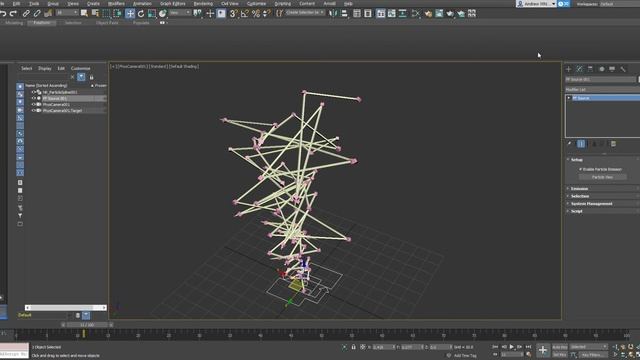Switch to the Utilities command panel tab

(x=623, y=69)
